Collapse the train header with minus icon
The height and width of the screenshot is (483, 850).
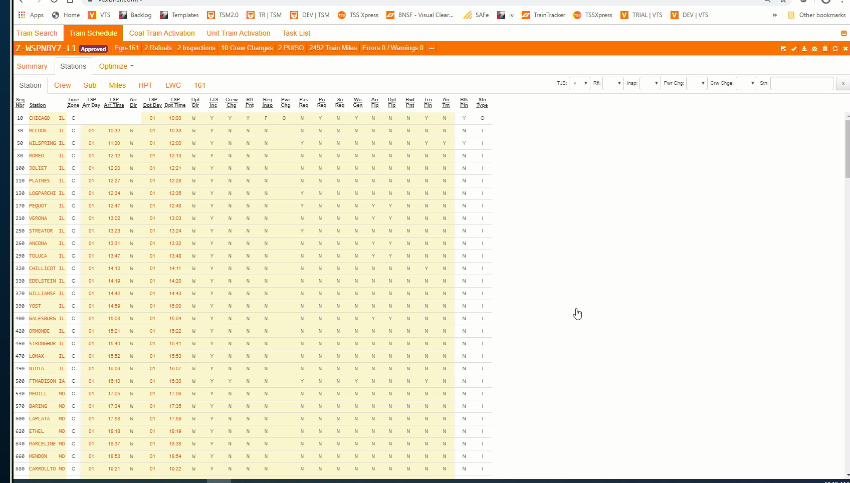point(432,48)
